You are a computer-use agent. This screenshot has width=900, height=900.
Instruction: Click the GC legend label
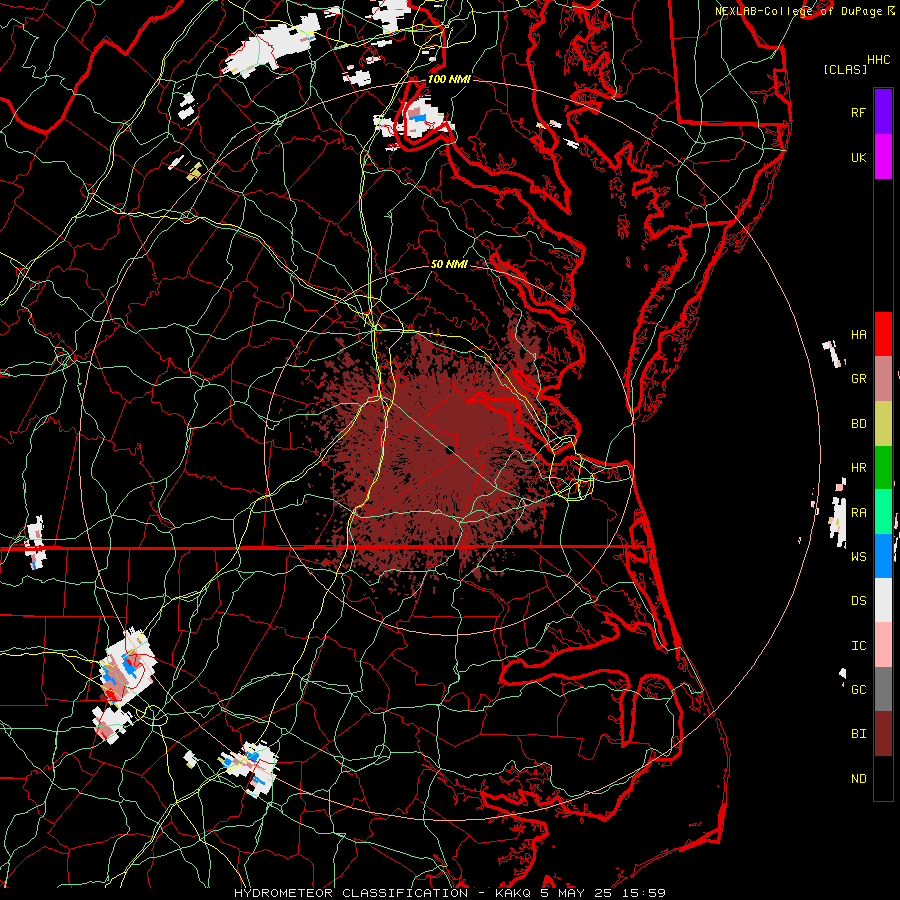[859, 689]
